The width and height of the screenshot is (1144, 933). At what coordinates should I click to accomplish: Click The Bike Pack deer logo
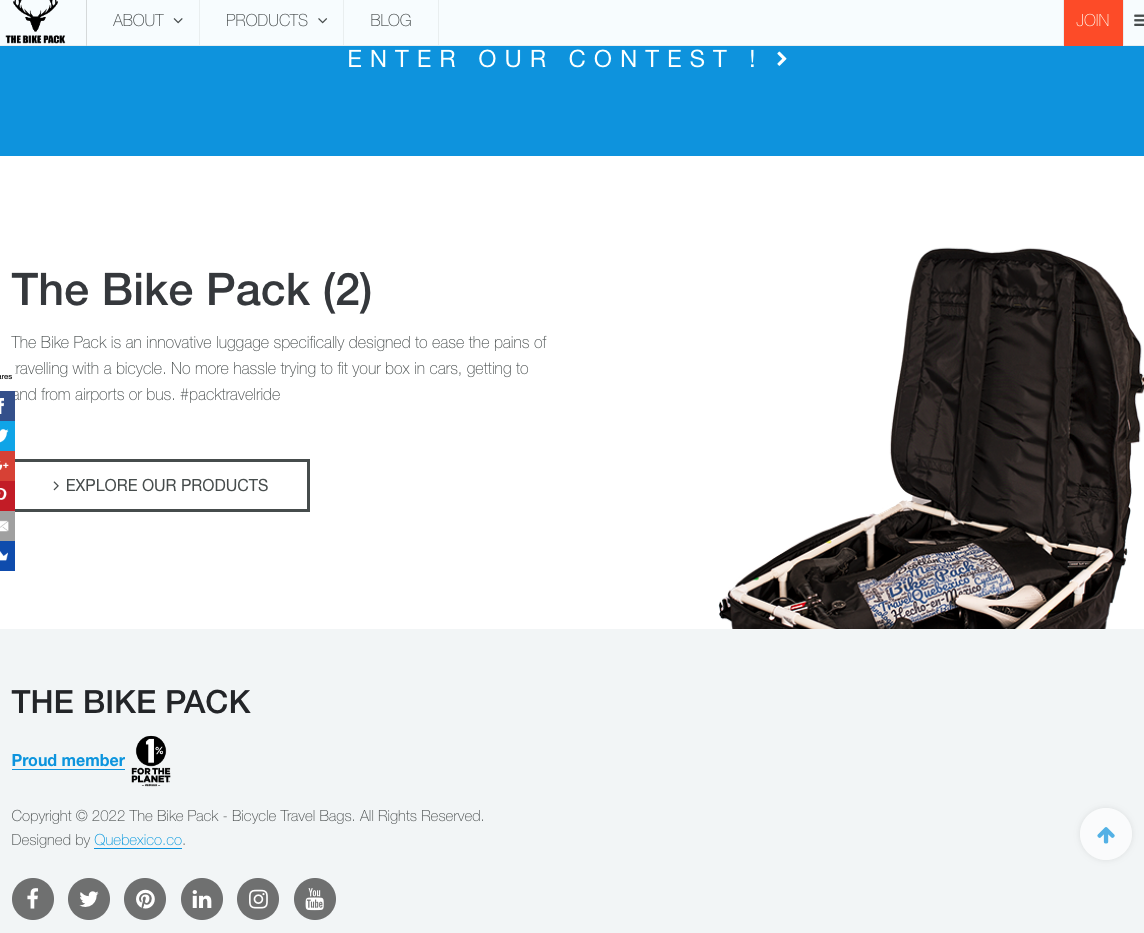coord(36,22)
